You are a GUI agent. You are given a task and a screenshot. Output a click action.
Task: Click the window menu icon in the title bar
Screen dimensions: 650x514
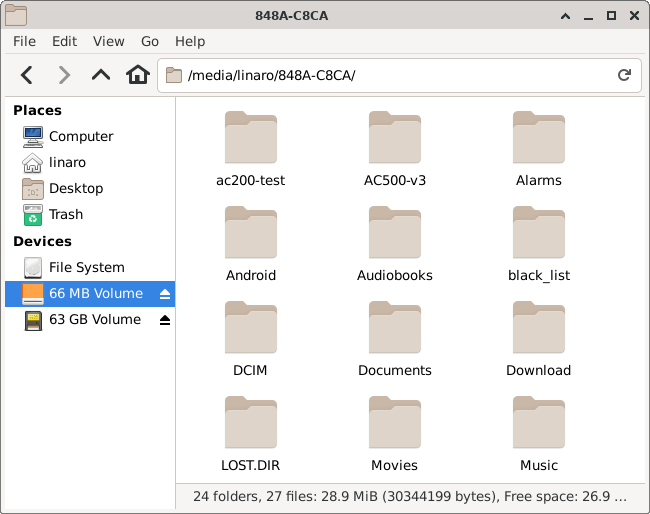coord(16,15)
